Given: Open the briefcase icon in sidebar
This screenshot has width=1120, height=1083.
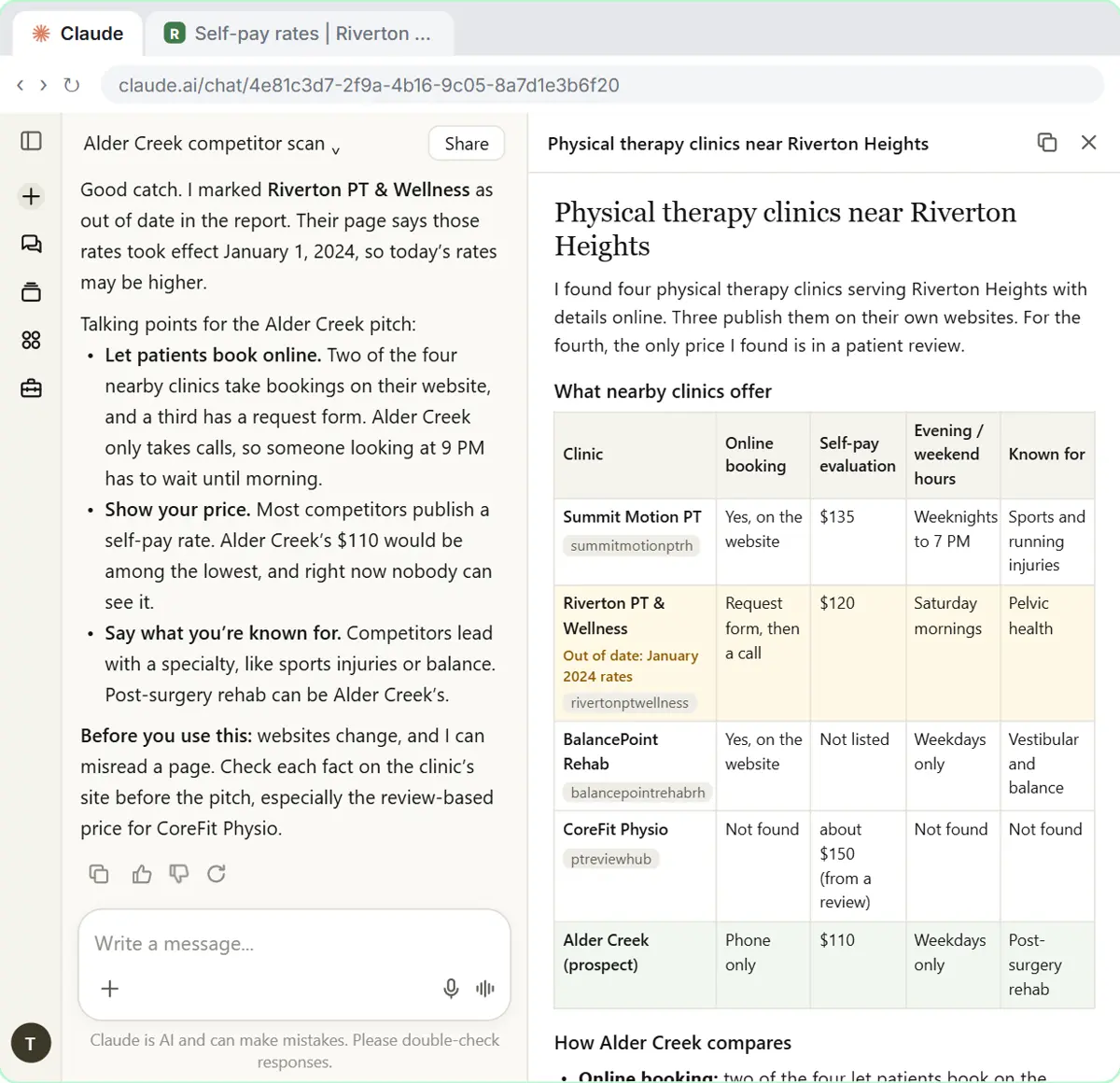Looking at the screenshot, I should (31, 388).
